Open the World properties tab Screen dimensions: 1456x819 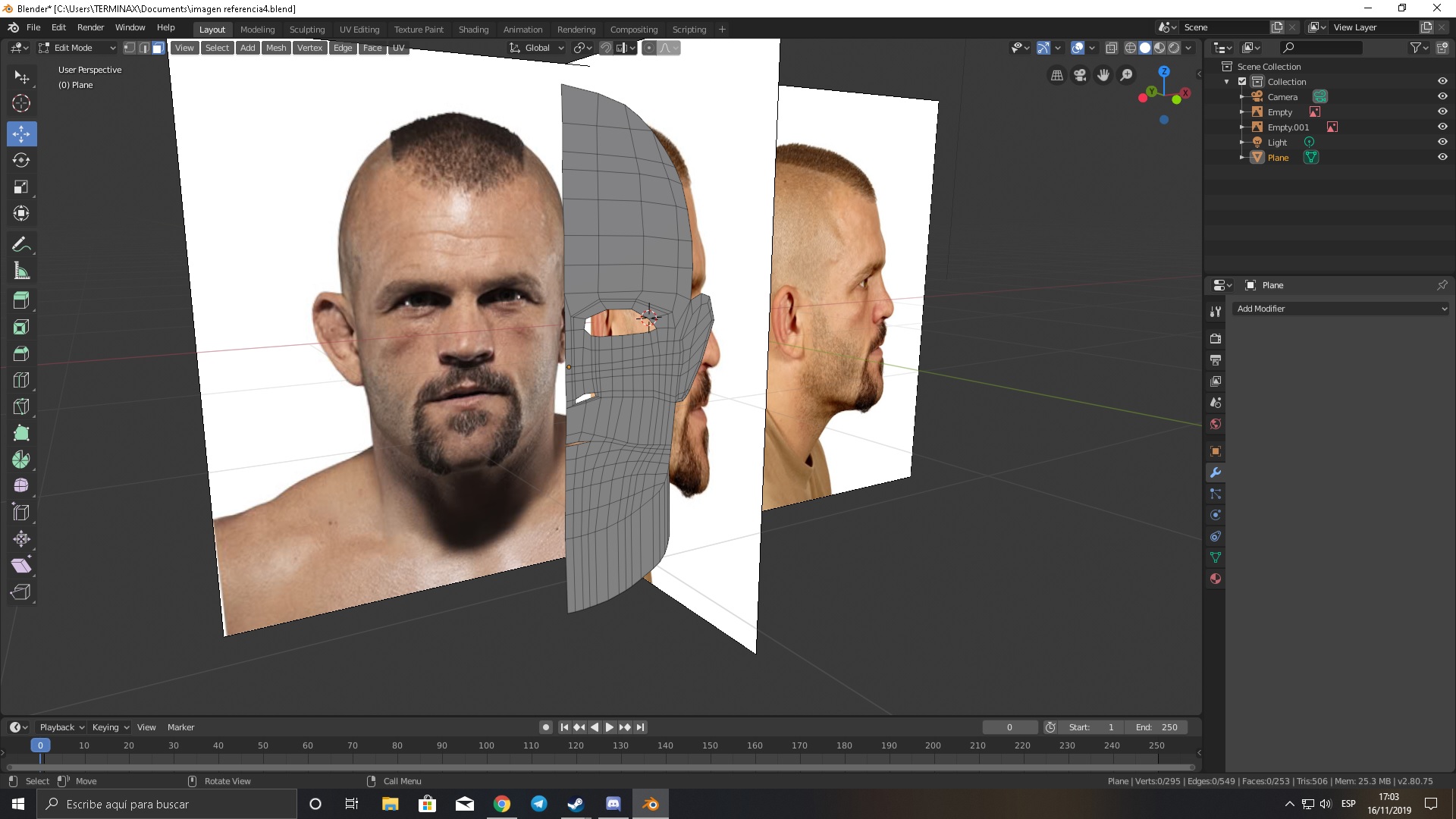pyautogui.click(x=1216, y=424)
